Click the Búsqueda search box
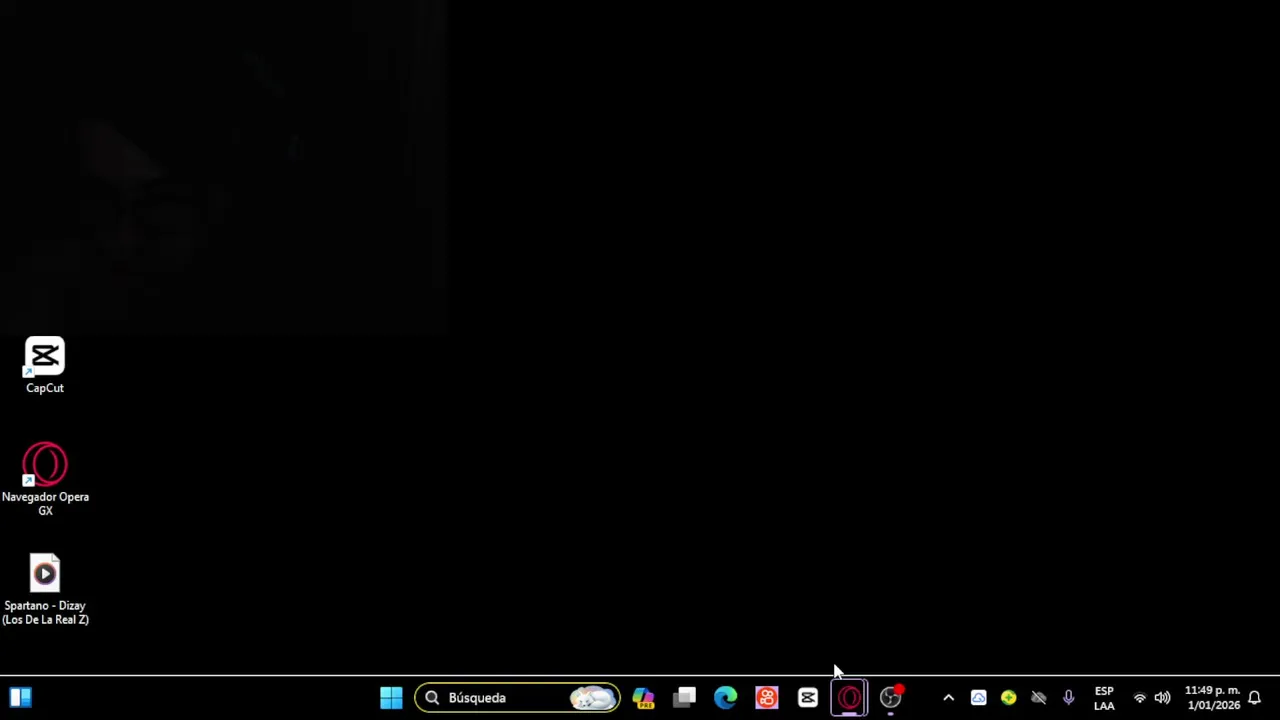 tap(518, 698)
